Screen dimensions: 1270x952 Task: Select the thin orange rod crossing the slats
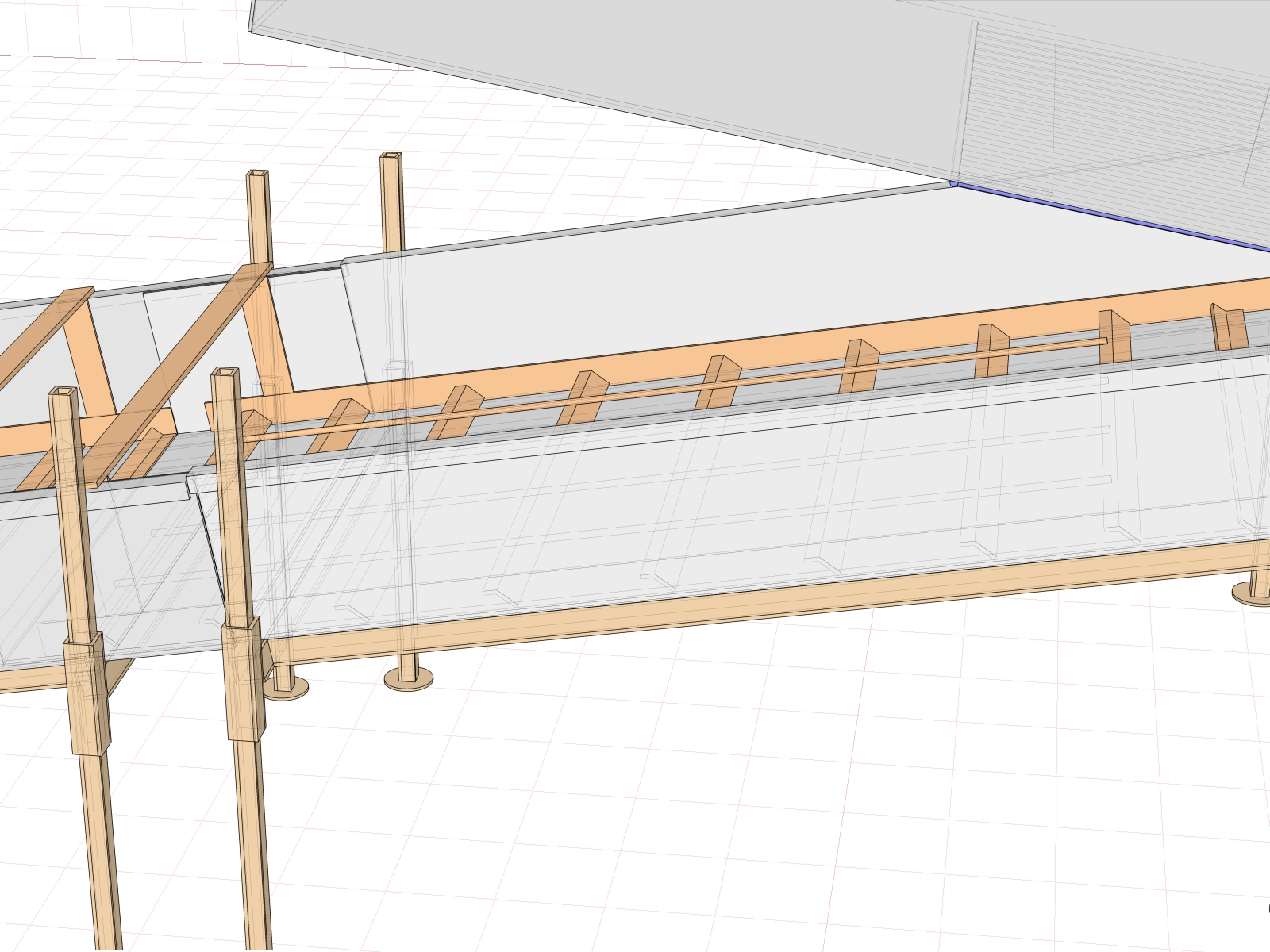(x=675, y=389)
